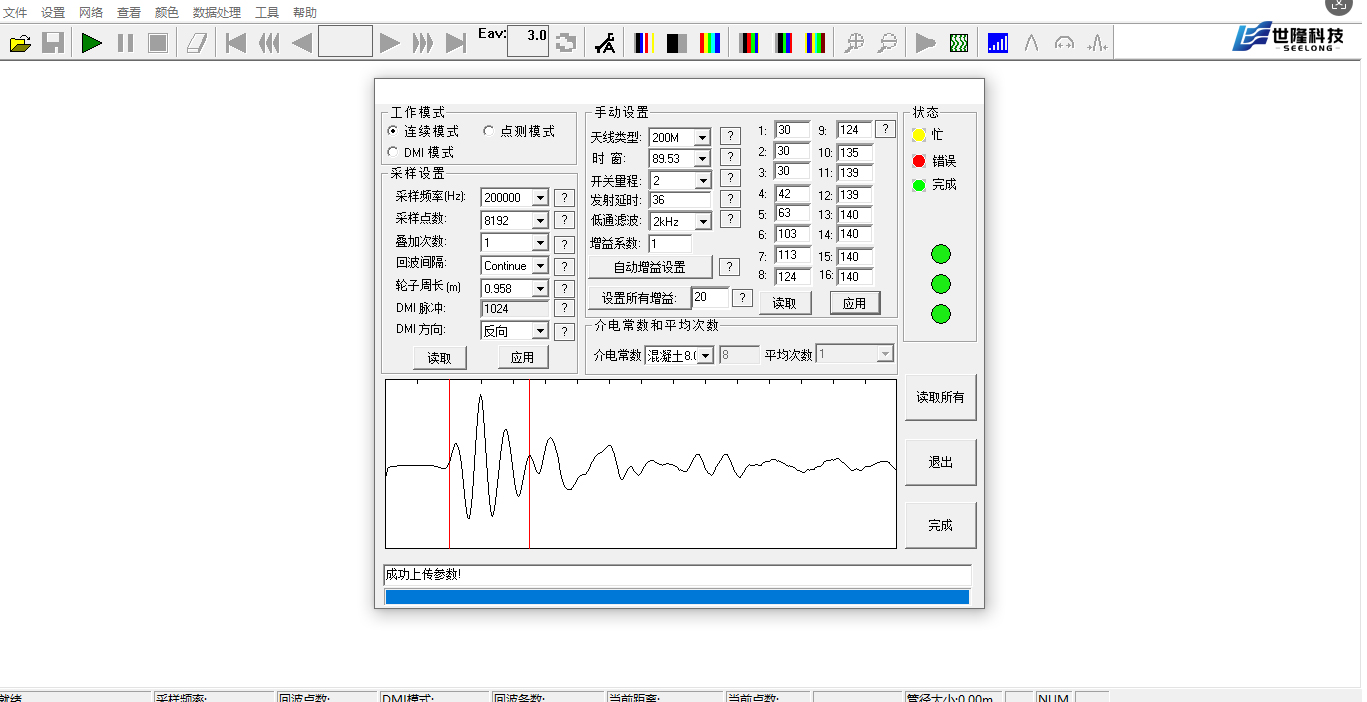1367x702 pixels.
Task: Select the rainbow palette icon
Action: click(x=710, y=43)
